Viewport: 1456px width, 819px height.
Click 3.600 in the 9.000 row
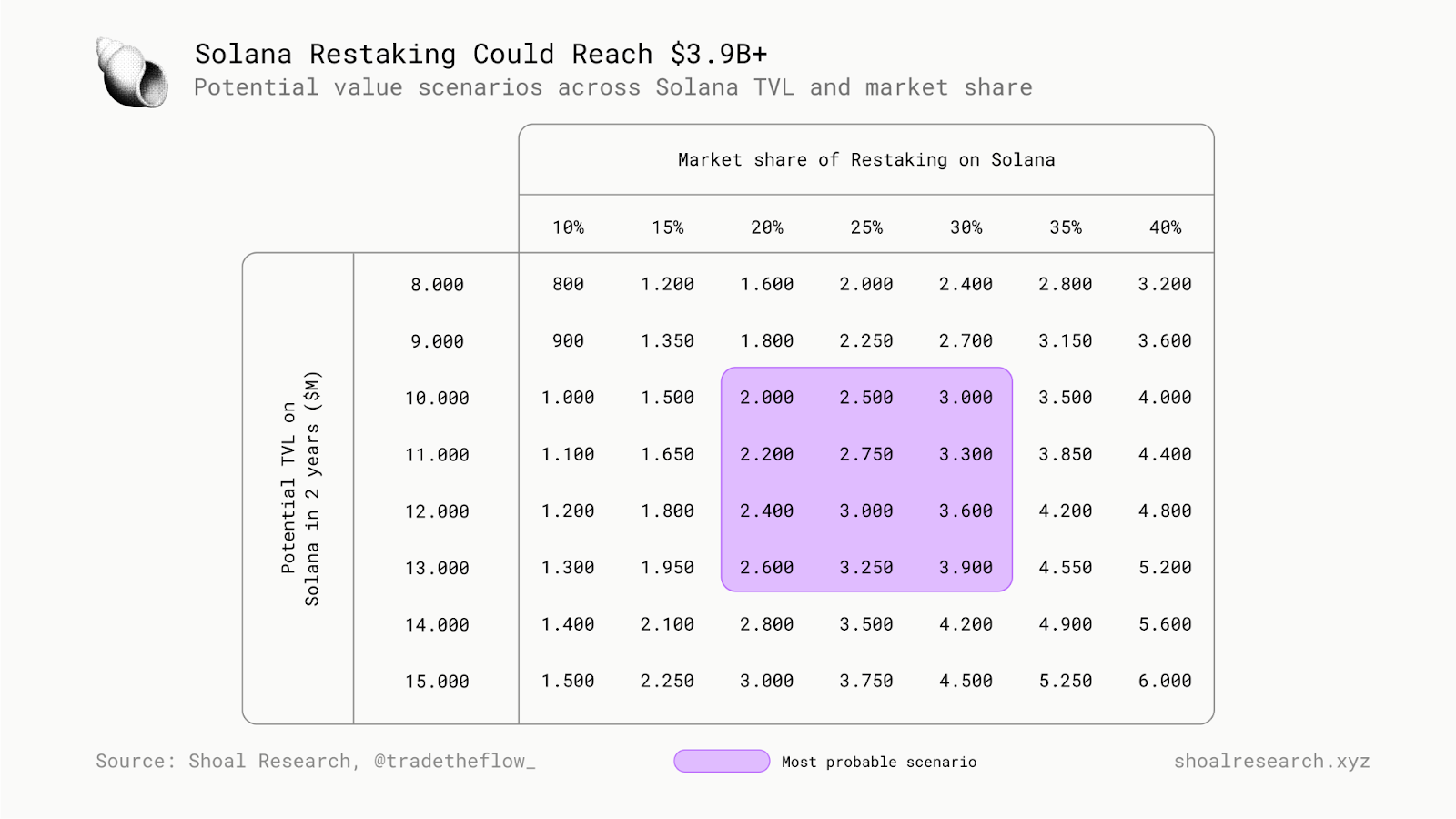tap(1165, 340)
